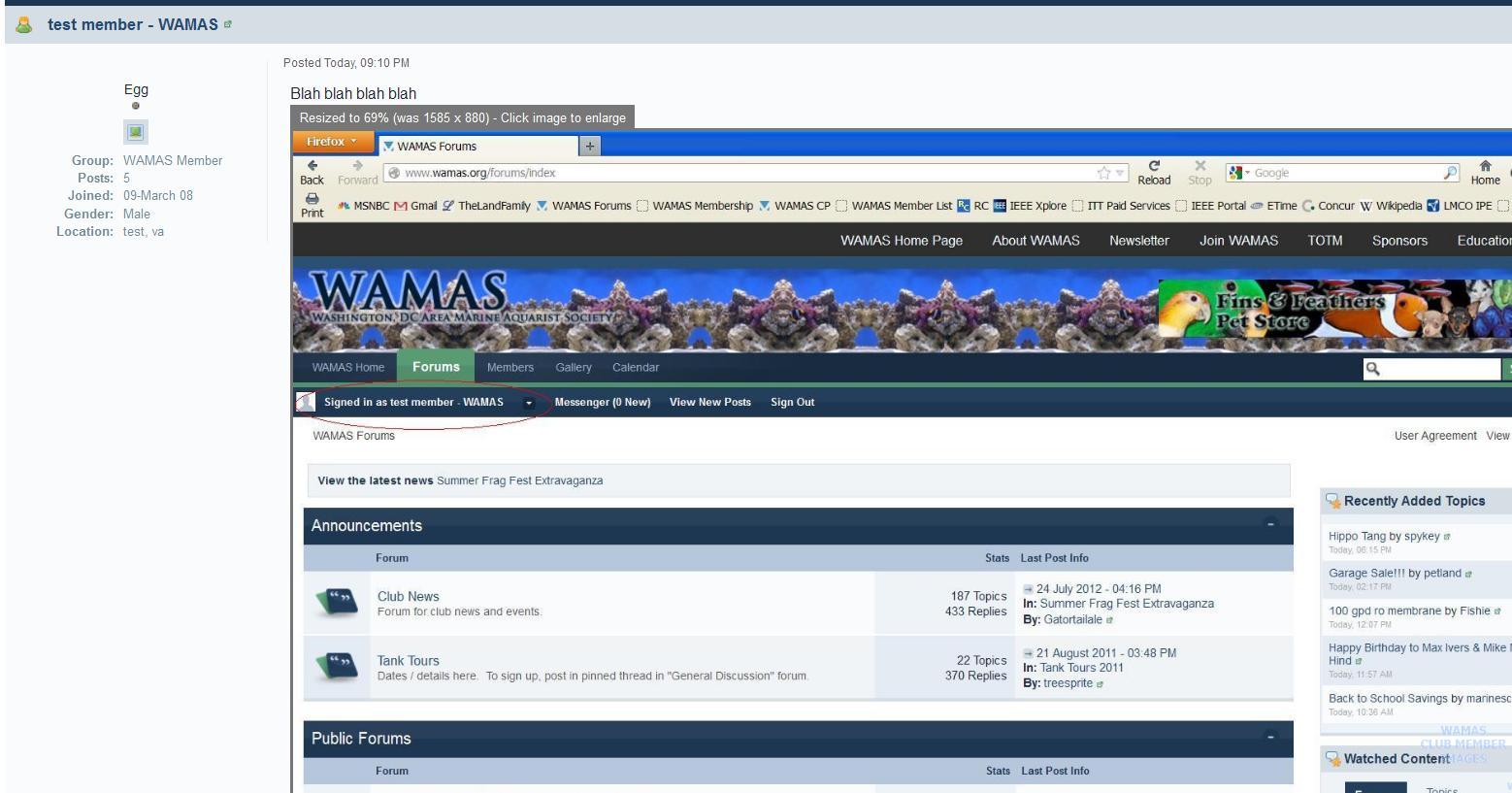Open WAMAS Membership bookmark
Viewport: 1512px width, 793px height.
tap(694, 206)
